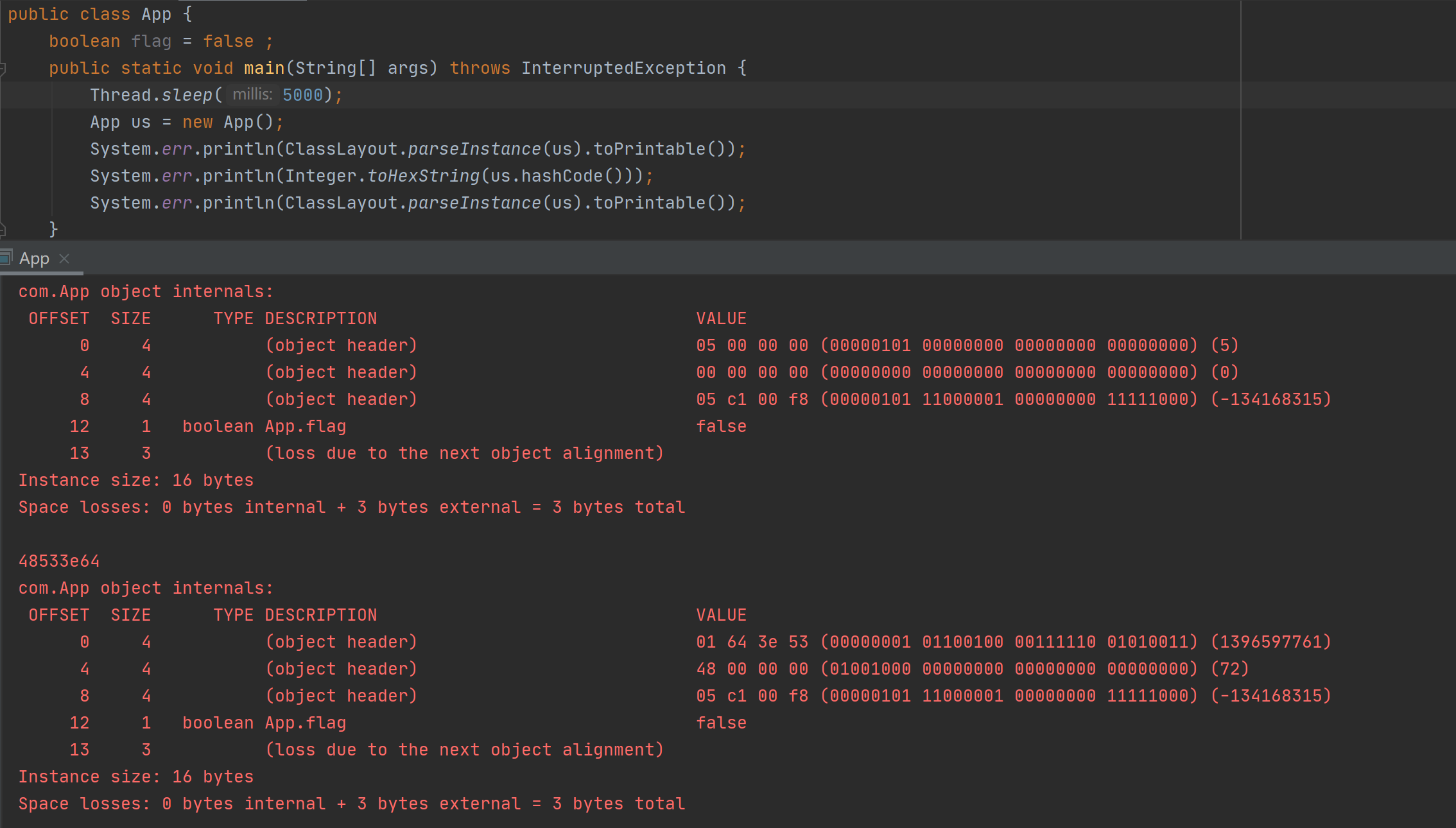Screen dimensions: 1456x828
Task: Click the closing fold marker of main
Action: pyautogui.click(x=3, y=229)
